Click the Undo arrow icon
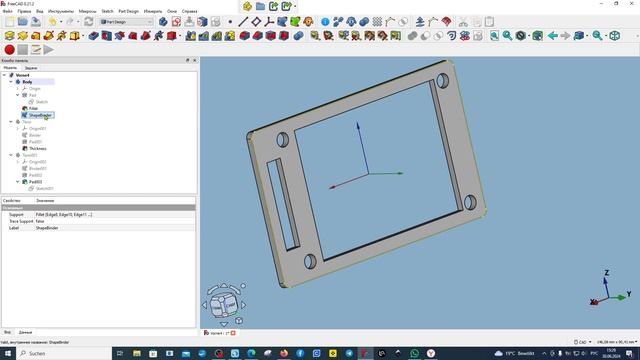The image size is (640, 360). 52,22
